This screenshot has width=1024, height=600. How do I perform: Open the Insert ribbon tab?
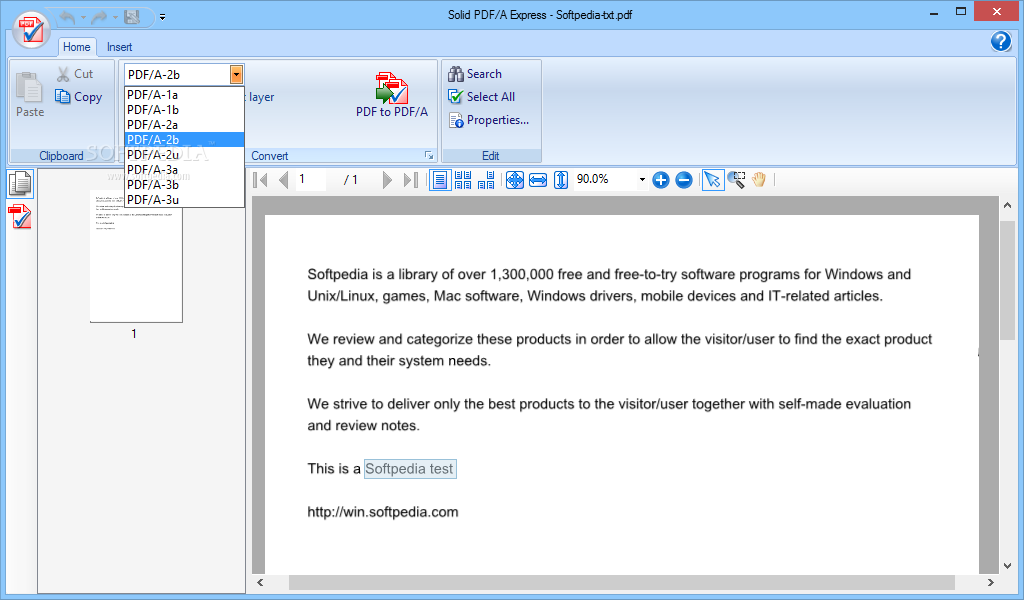(x=120, y=47)
